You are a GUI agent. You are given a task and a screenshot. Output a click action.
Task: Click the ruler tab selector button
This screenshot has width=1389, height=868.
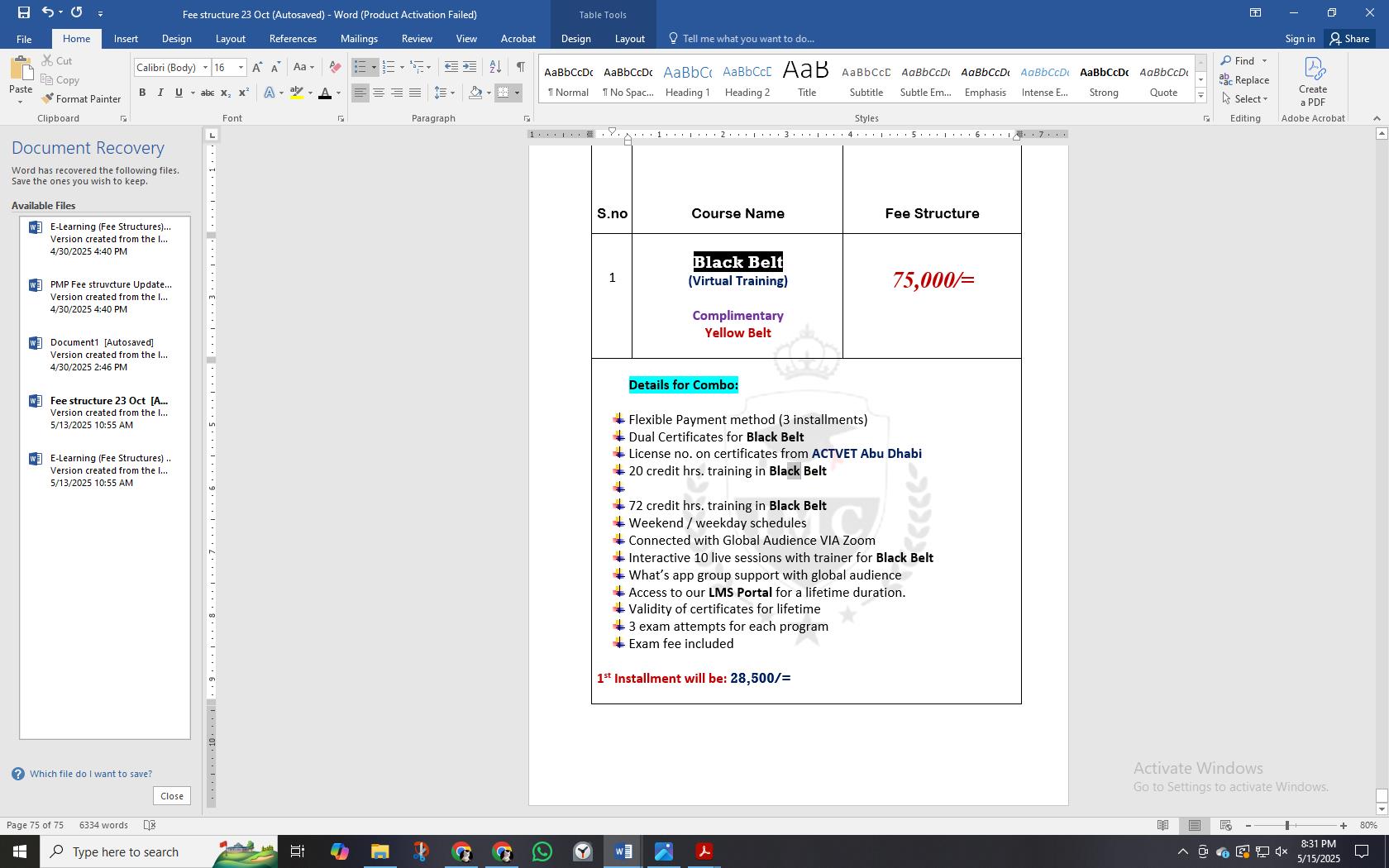tap(212, 135)
